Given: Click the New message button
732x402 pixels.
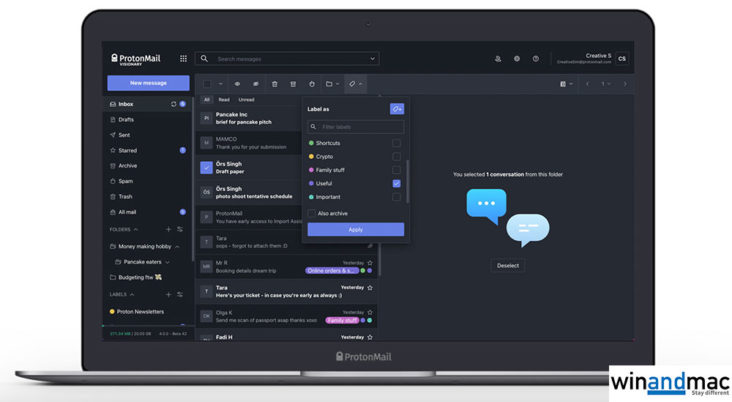Looking at the screenshot, I should 147,83.
